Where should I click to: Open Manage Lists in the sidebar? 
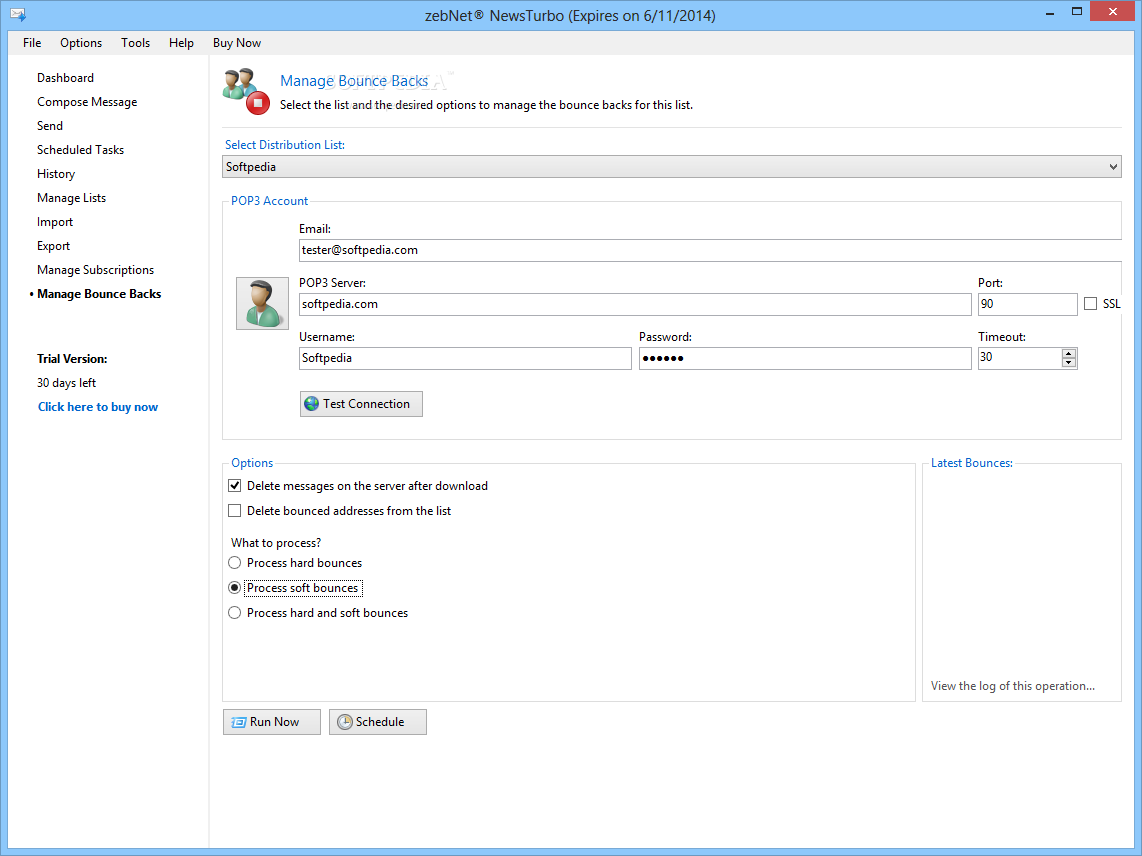click(x=71, y=198)
